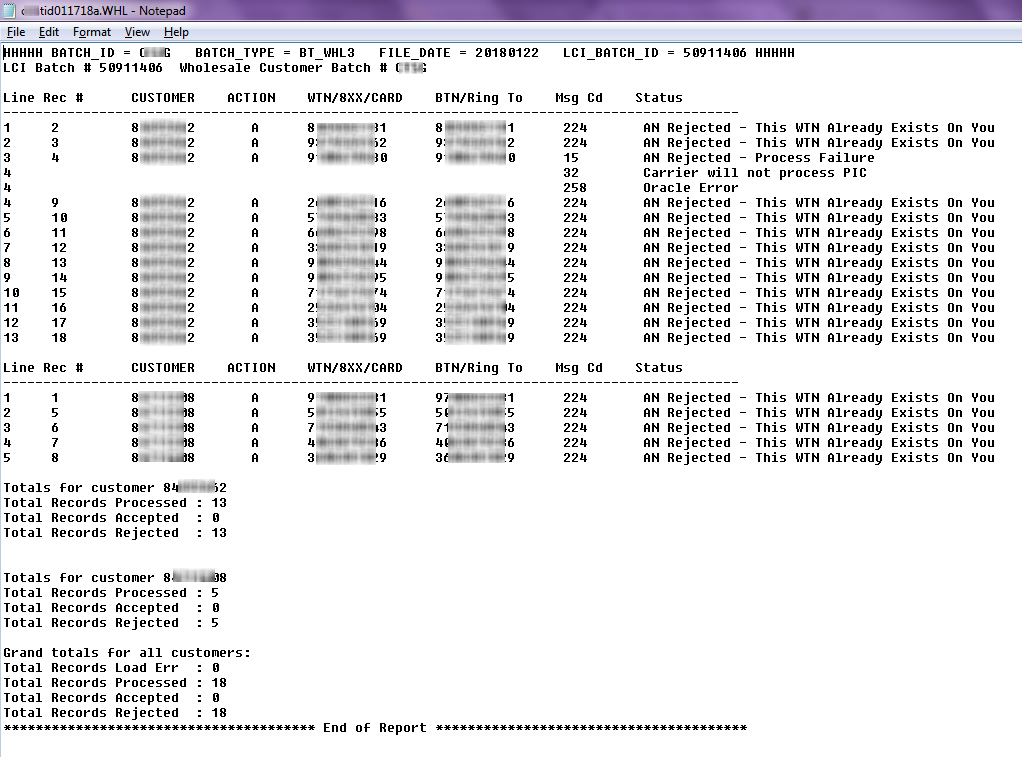The image size is (1022, 757).
Task: Click the Msg Cd column header
Action: (578, 97)
